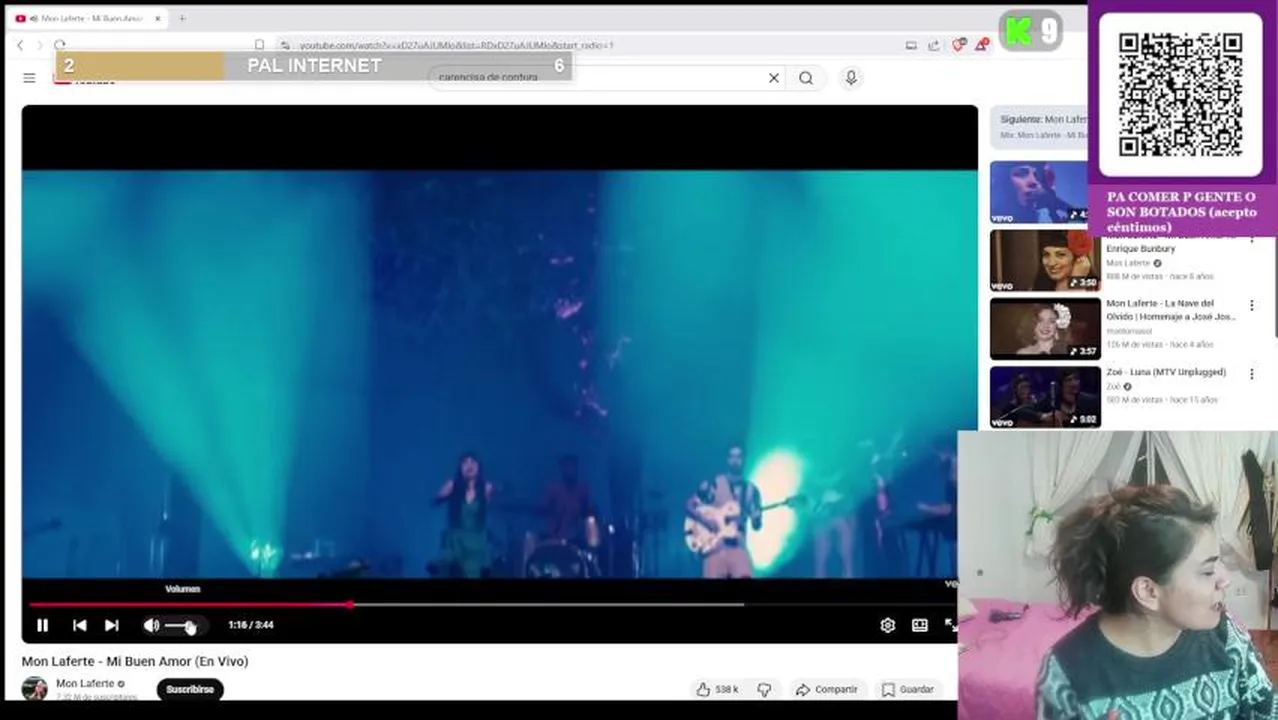
Task: Click the Brave shields icon in toolbar
Action: click(x=958, y=45)
